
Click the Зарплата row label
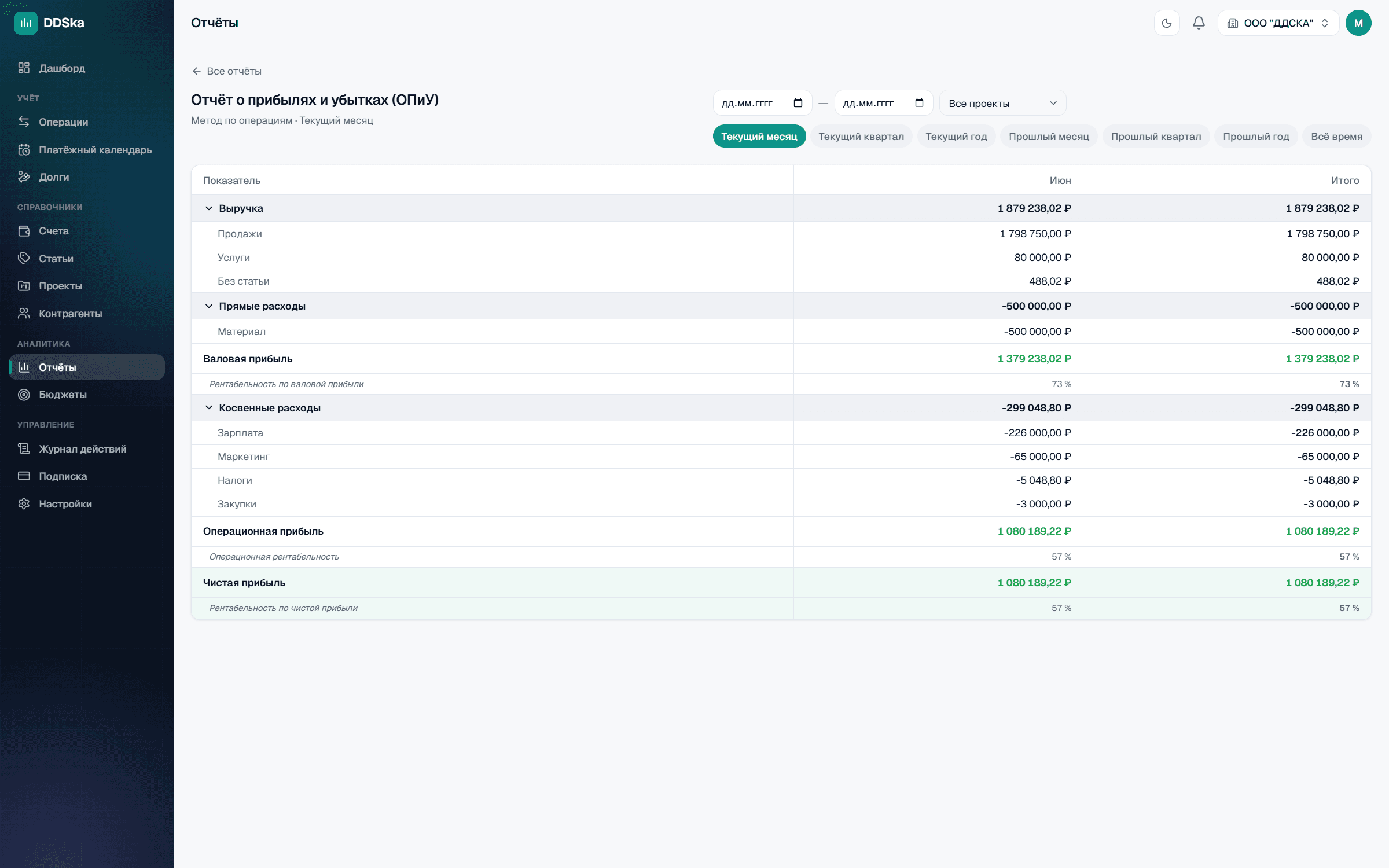[x=240, y=433]
